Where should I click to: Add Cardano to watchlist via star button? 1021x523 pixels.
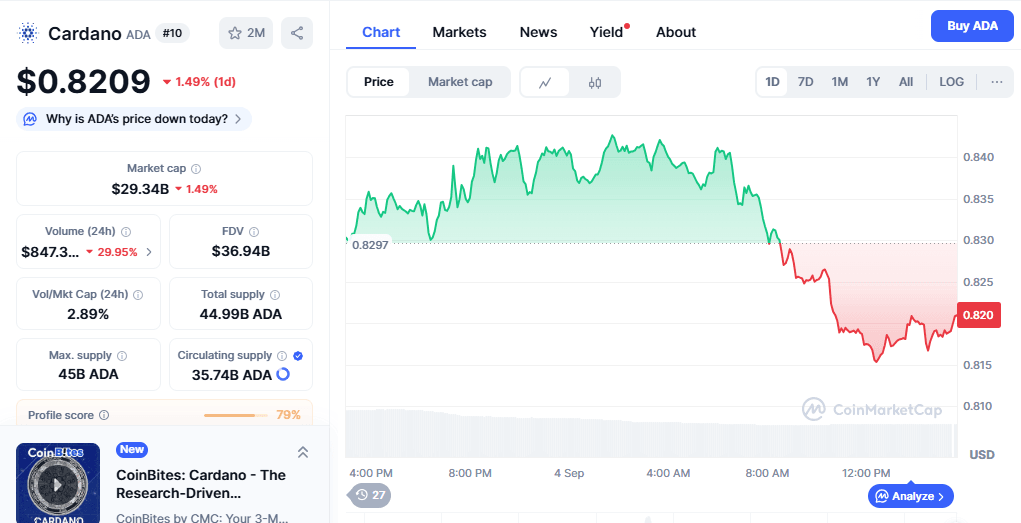[x=246, y=33]
